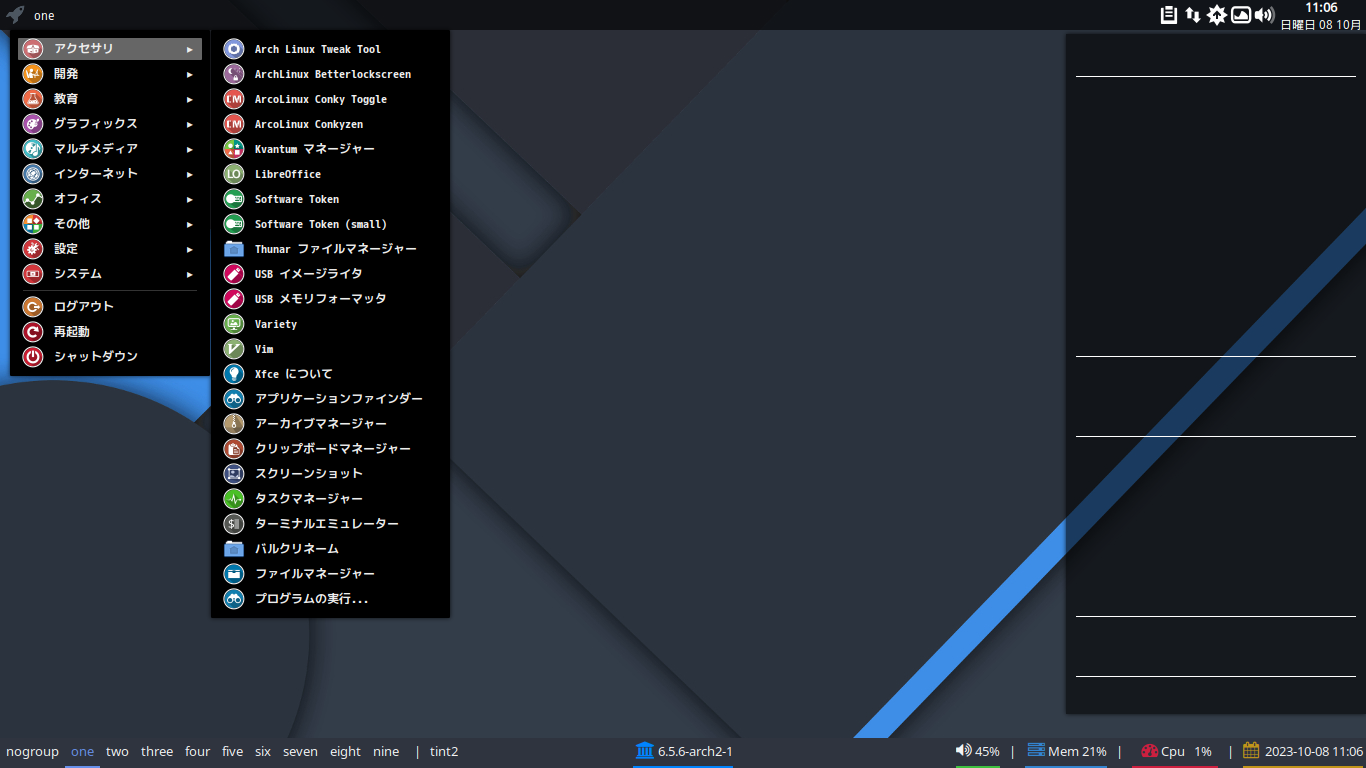Switch to workspace three
Image resolution: width=1366 pixels, height=768 pixels.
click(157, 752)
